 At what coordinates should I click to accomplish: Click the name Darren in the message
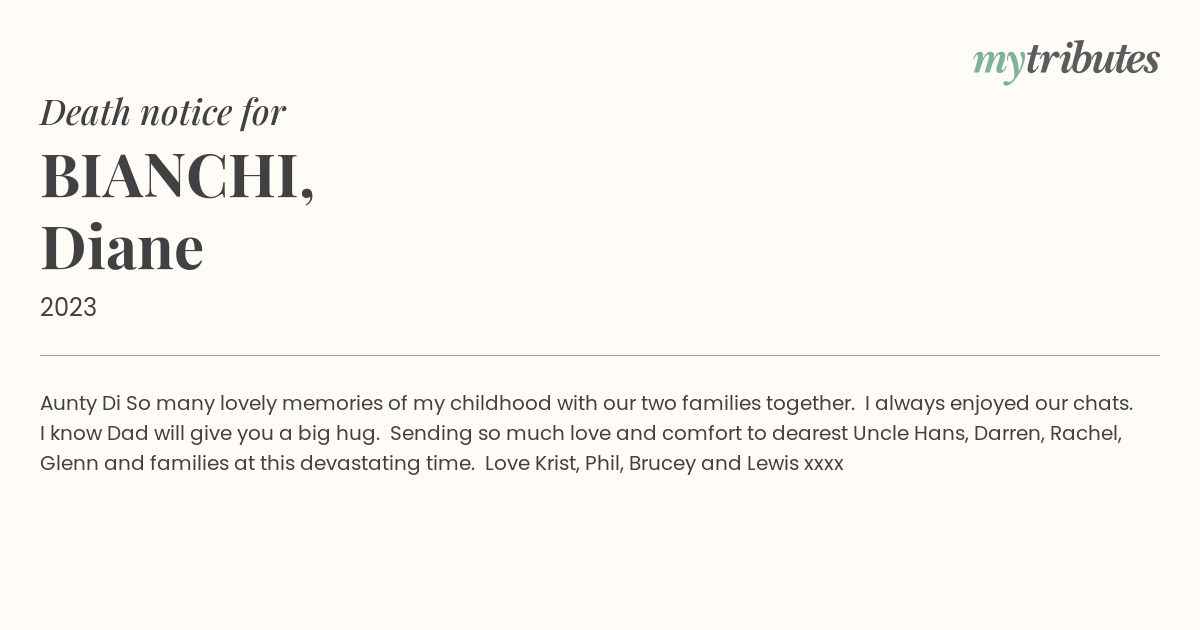click(x=1007, y=434)
